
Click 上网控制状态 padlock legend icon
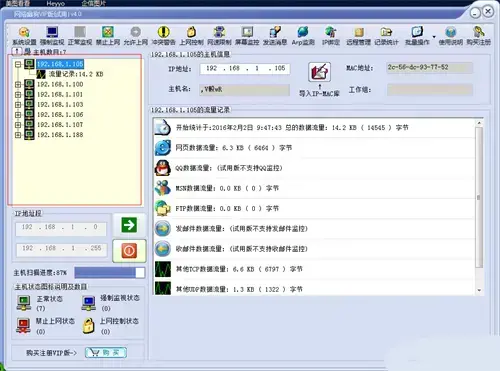click(x=89, y=326)
